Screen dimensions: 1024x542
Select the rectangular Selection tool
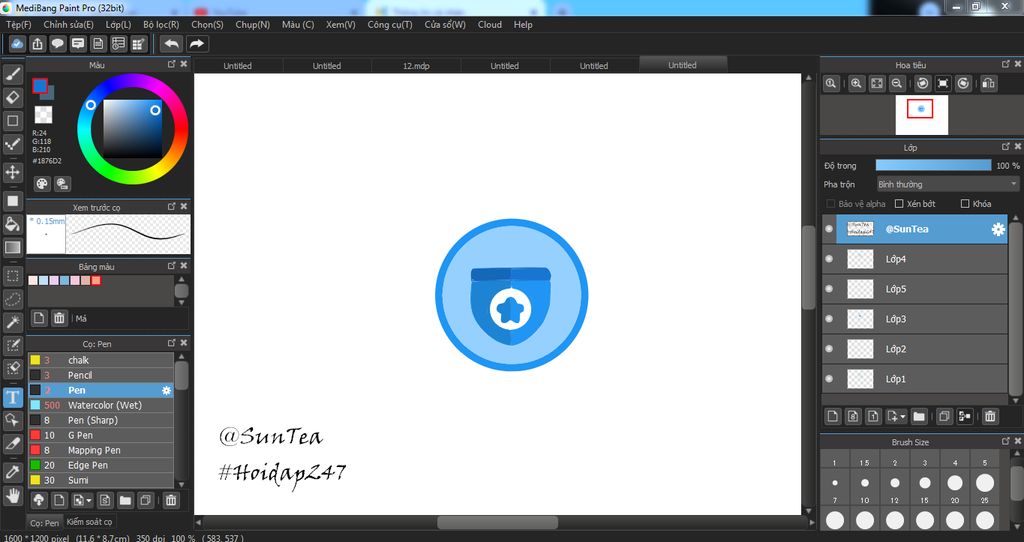point(12,276)
